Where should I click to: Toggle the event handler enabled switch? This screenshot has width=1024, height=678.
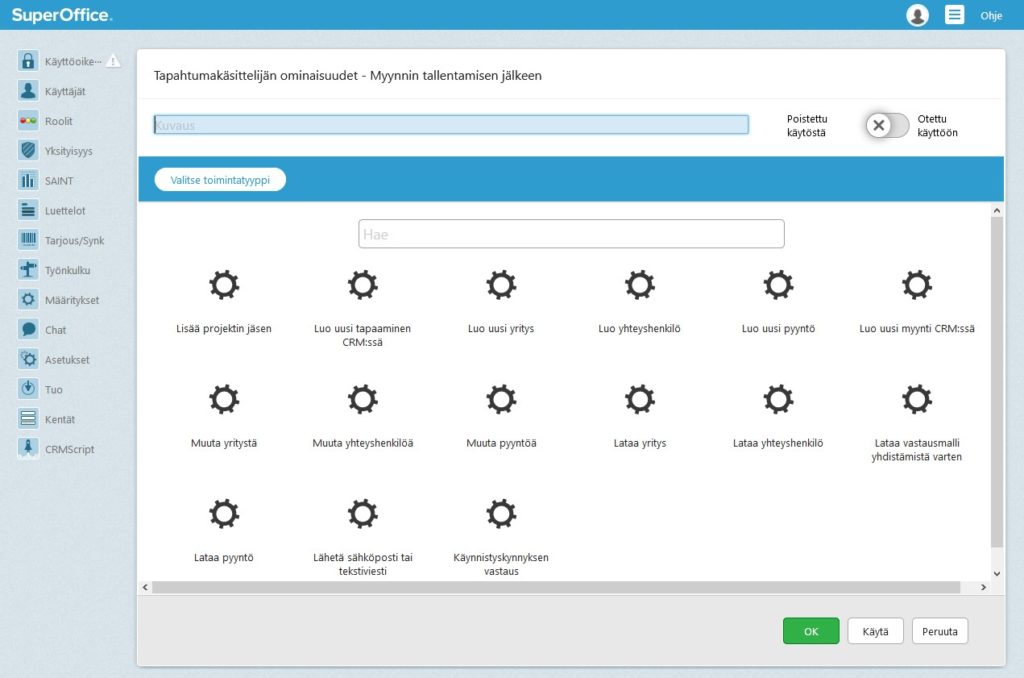pyautogui.click(x=887, y=125)
